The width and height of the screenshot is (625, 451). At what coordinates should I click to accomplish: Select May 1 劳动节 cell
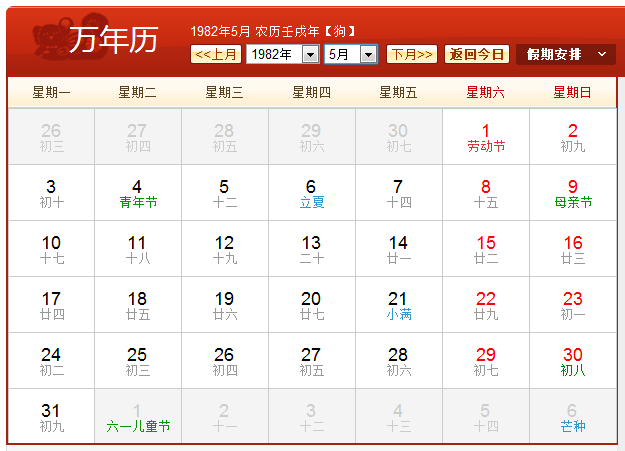[x=486, y=136]
